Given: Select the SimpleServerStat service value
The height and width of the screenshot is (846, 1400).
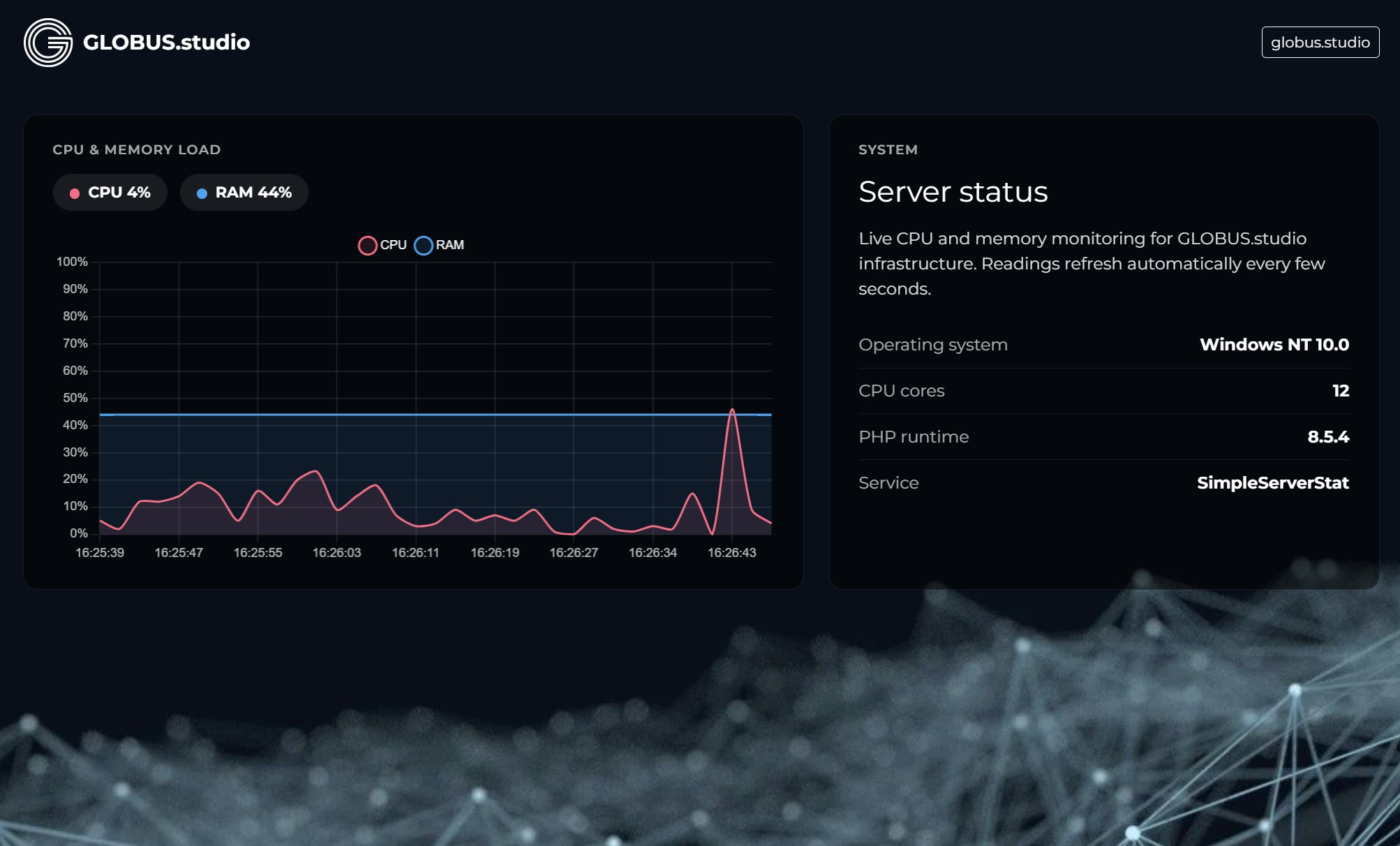Looking at the screenshot, I should [1273, 483].
